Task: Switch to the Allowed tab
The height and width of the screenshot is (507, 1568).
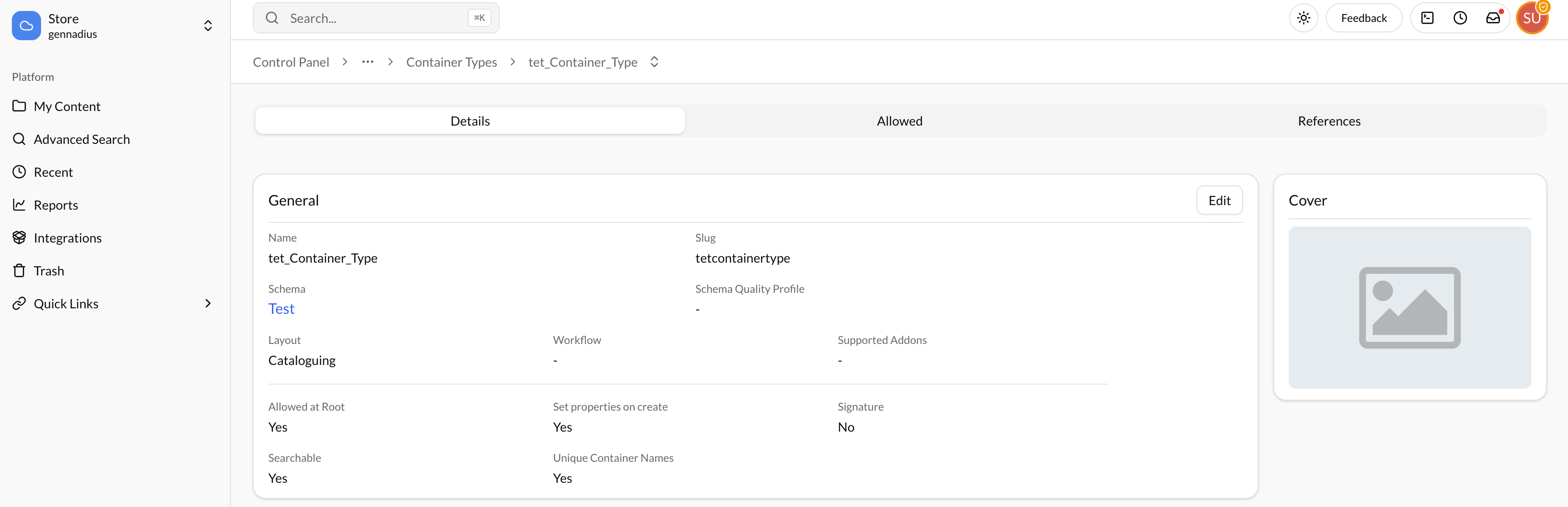Action: tap(899, 121)
